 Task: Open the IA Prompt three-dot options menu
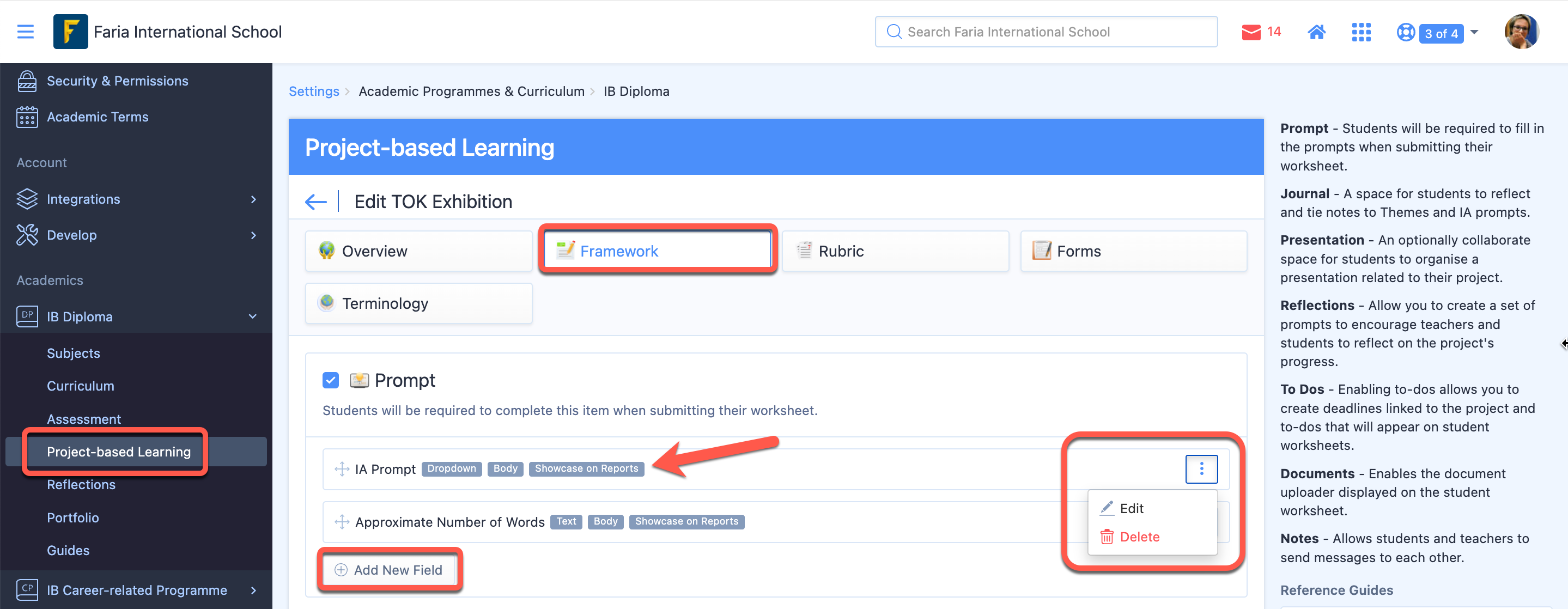(1201, 468)
